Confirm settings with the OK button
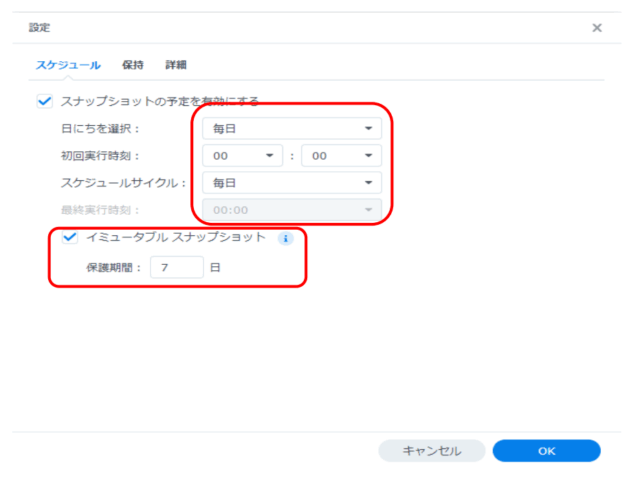This screenshot has width=640, height=478. tap(546, 451)
